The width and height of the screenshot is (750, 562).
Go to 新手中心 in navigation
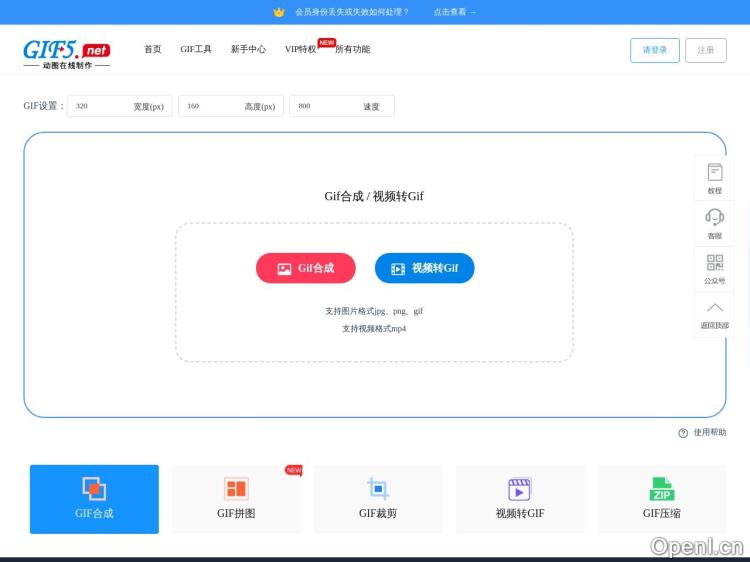tap(248, 49)
